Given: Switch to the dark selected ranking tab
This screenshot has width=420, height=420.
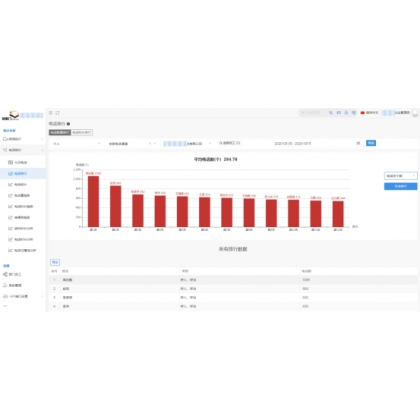Looking at the screenshot, I should tap(60, 132).
